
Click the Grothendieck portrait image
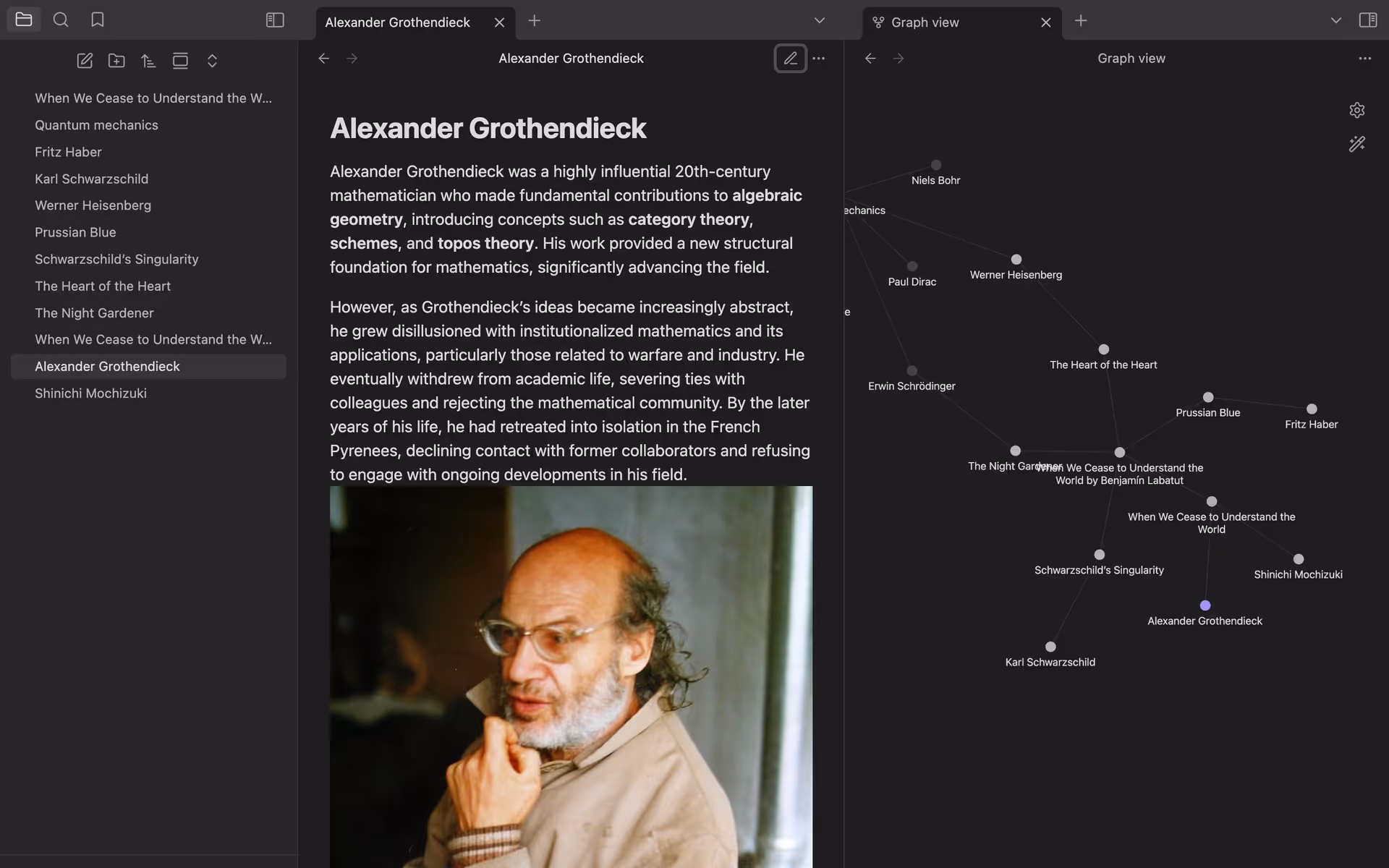(571, 676)
